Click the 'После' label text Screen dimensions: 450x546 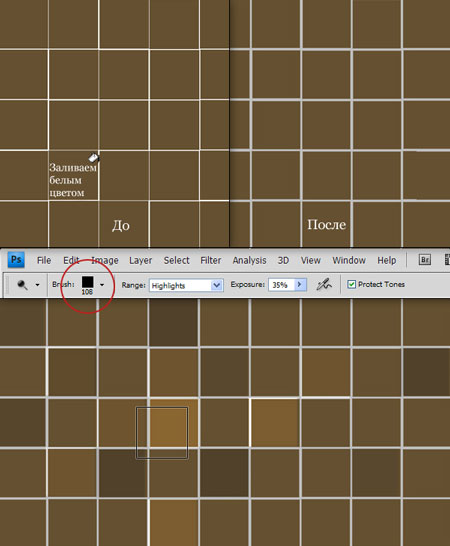[327, 225]
